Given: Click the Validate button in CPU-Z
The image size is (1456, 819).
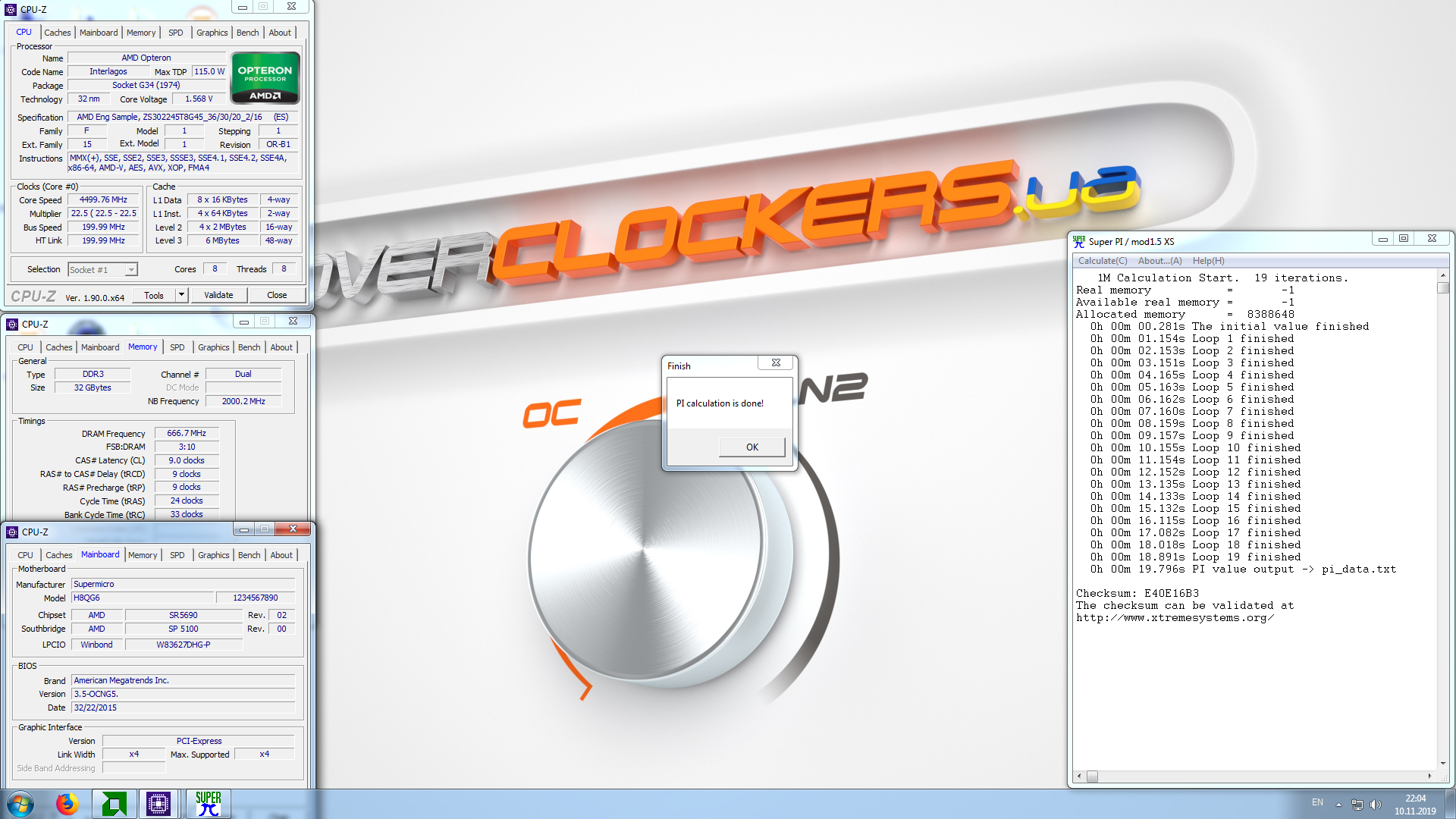Looking at the screenshot, I should pos(218,295).
